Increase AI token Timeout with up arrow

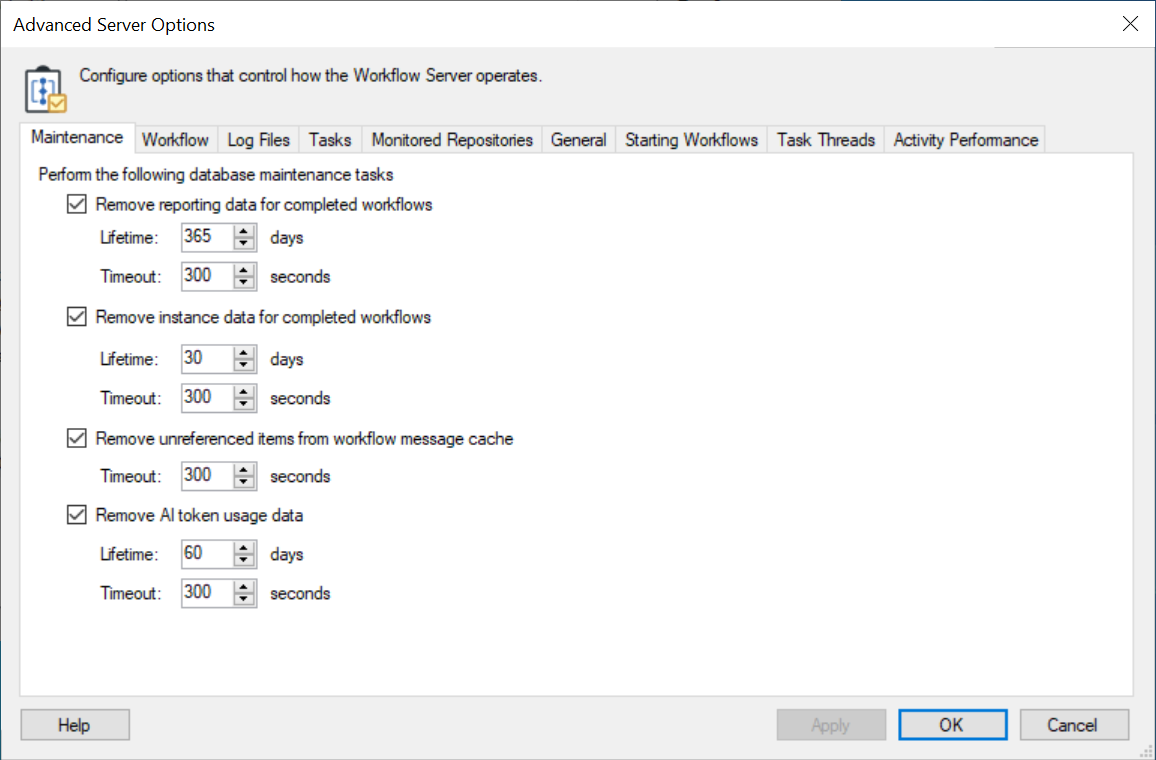244,587
